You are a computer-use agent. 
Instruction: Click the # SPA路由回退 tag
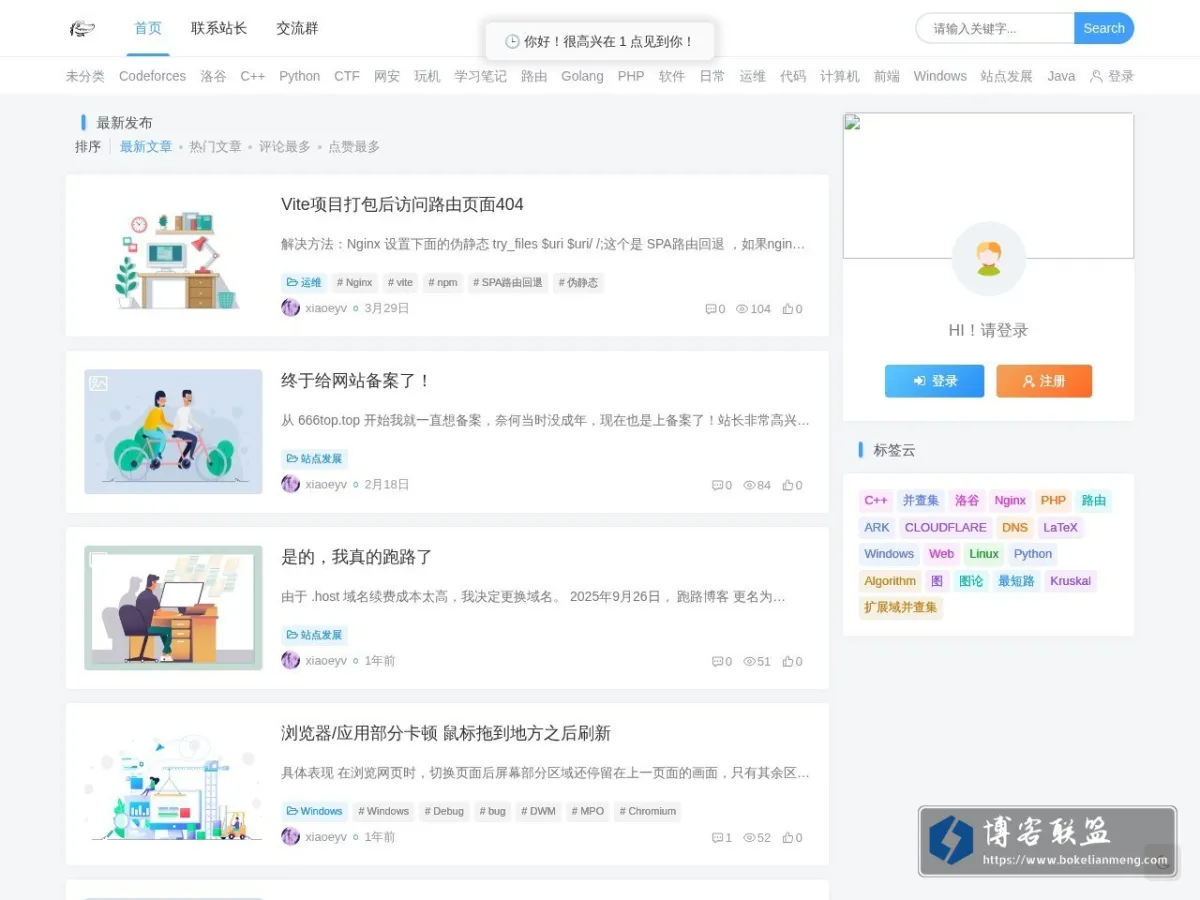coord(508,283)
